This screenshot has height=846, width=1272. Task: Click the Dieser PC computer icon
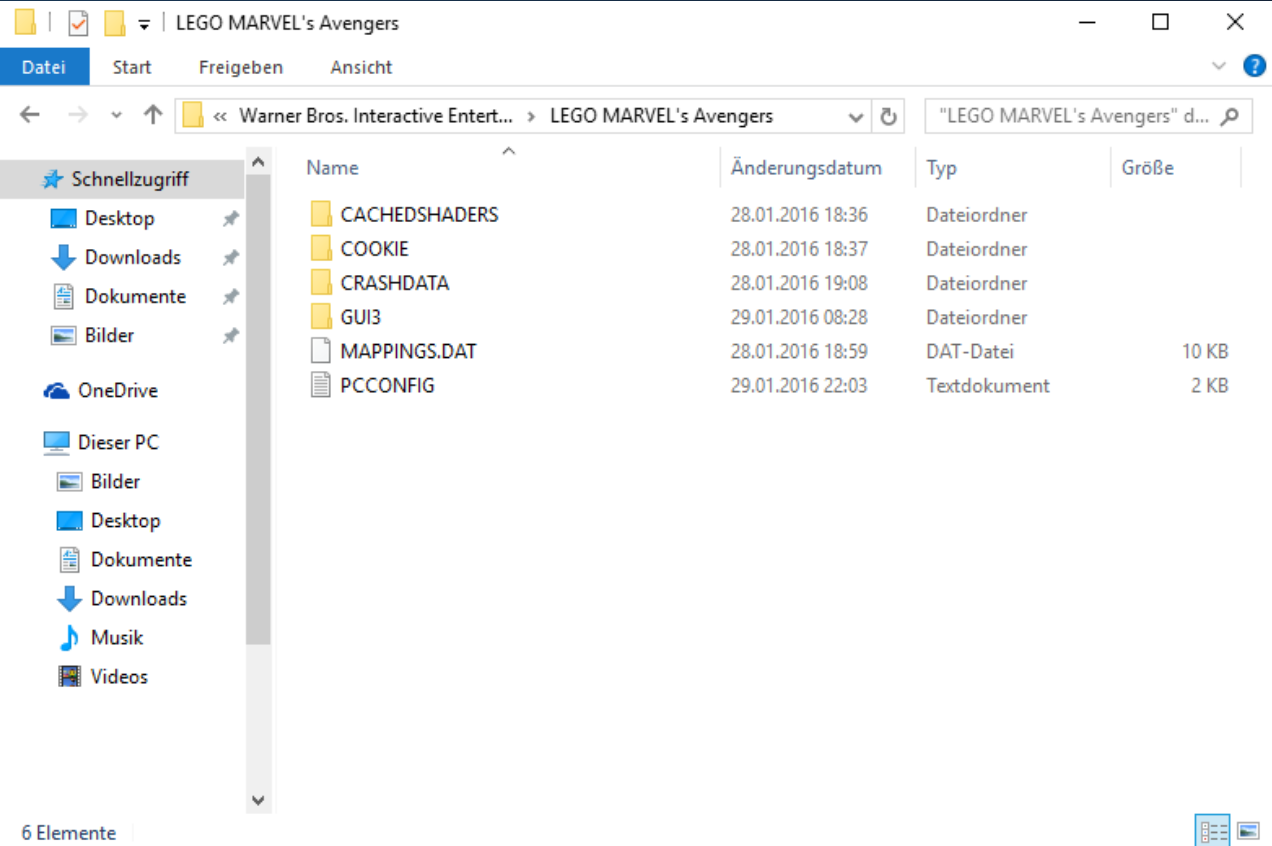coord(57,442)
